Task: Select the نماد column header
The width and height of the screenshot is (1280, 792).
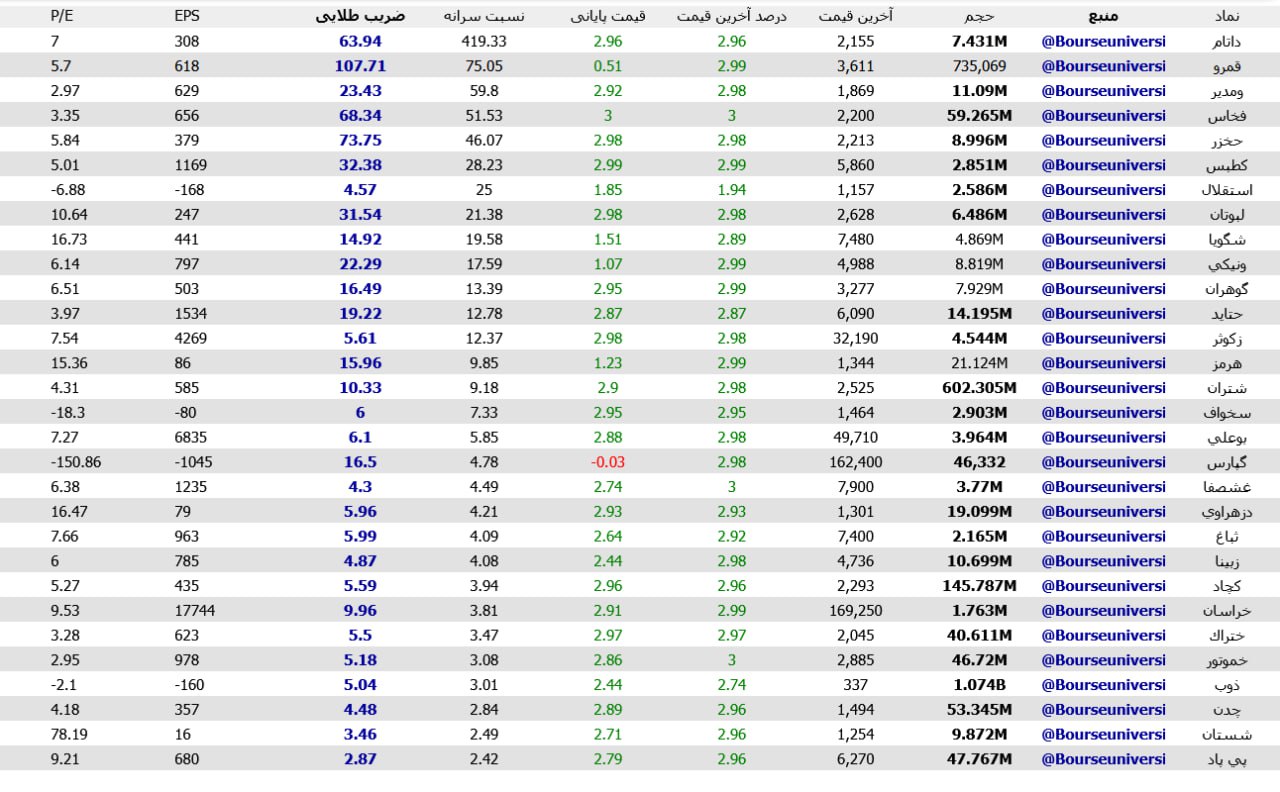Action: click(1227, 16)
